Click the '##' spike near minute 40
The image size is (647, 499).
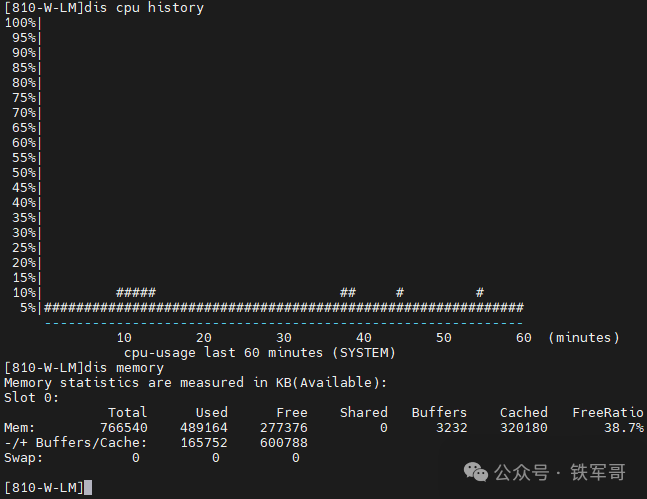(x=348, y=293)
